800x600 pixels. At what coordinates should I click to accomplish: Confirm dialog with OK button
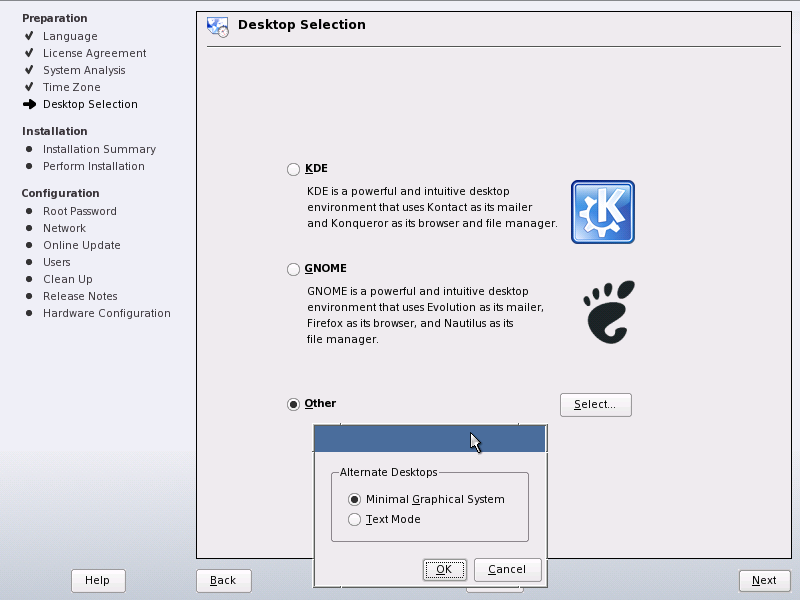pos(444,569)
